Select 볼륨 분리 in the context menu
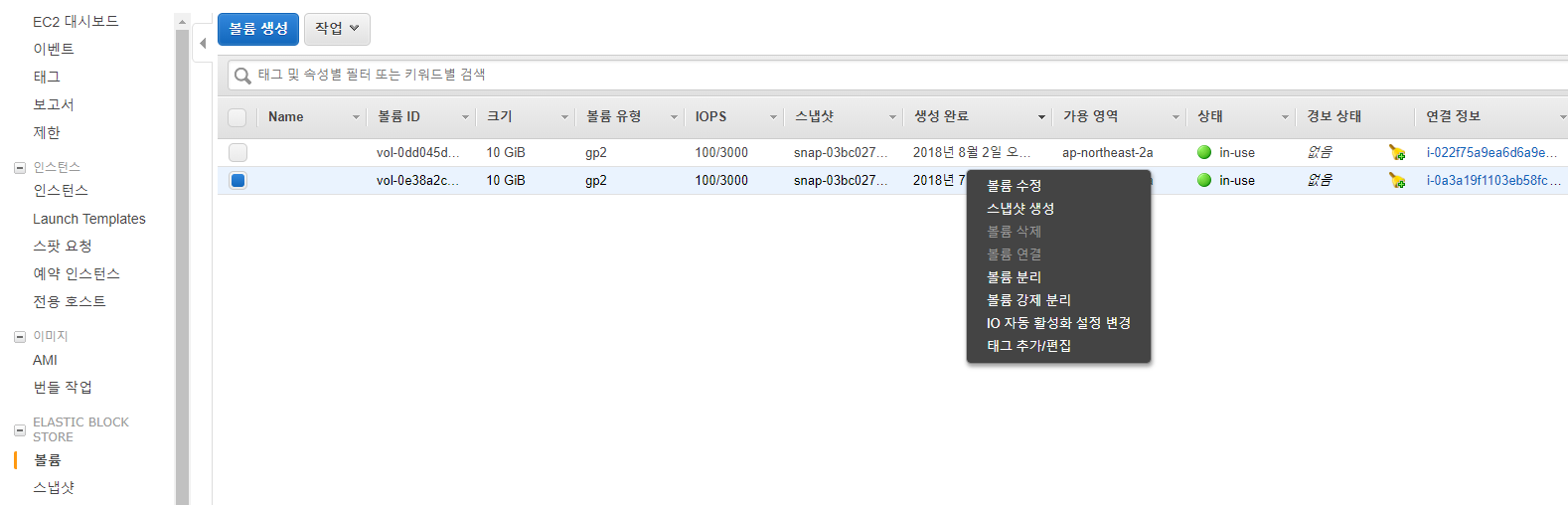The height and width of the screenshot is (505, 1568). point(1014,277)
